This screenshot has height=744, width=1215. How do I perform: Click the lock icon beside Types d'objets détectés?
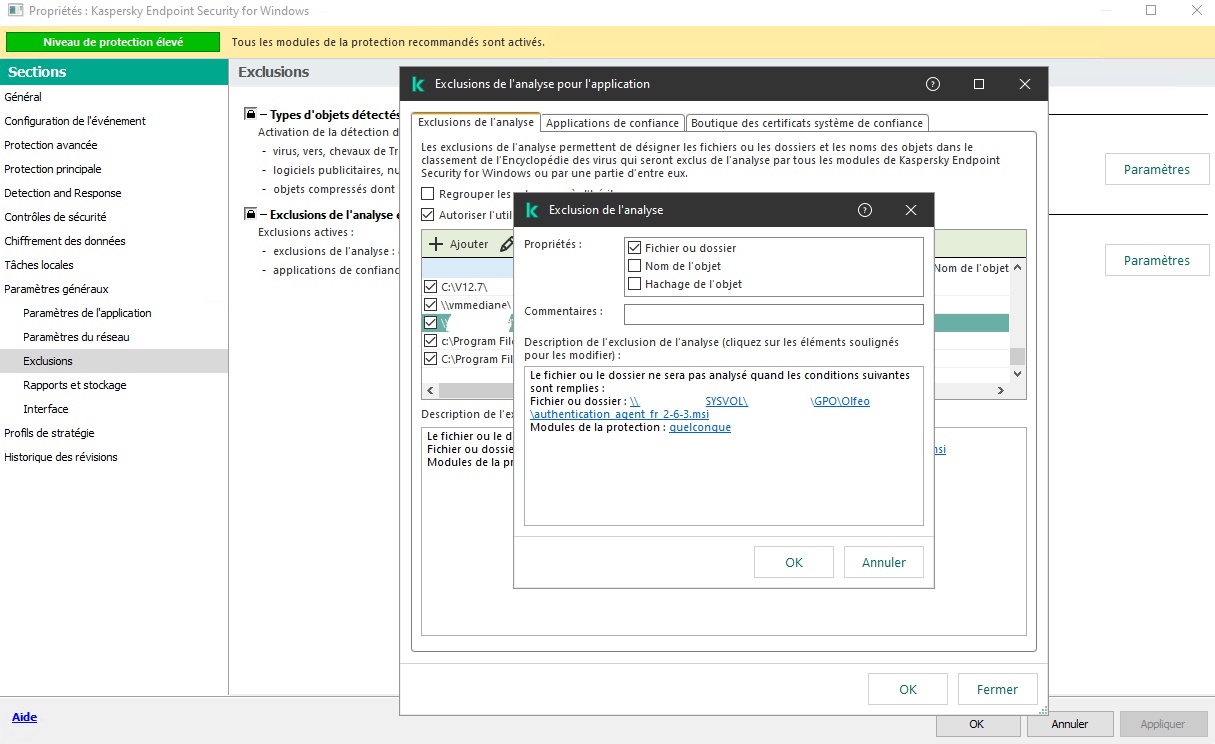pos(250,114)
